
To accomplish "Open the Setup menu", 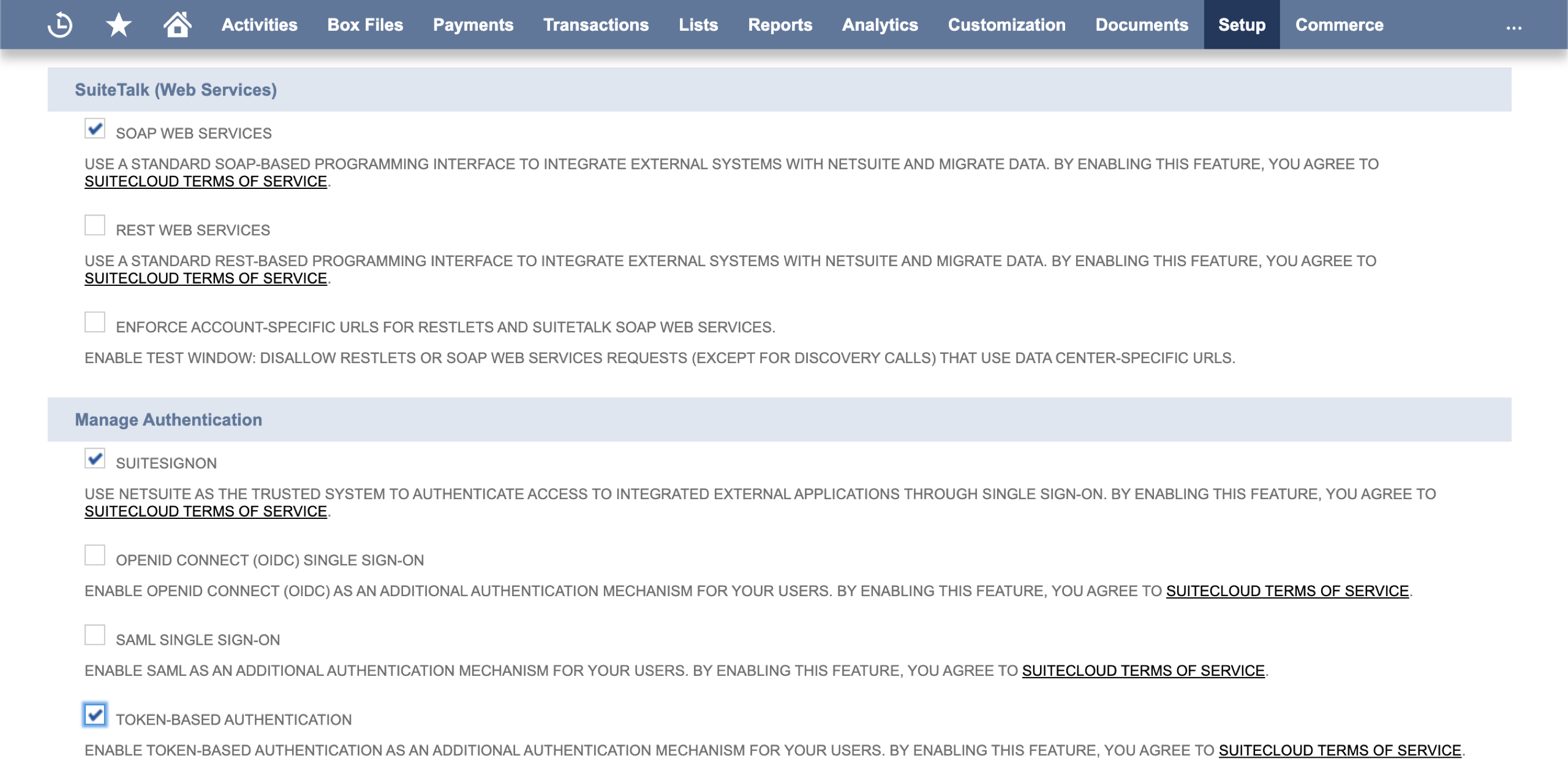I will (x=1242, y=24).
